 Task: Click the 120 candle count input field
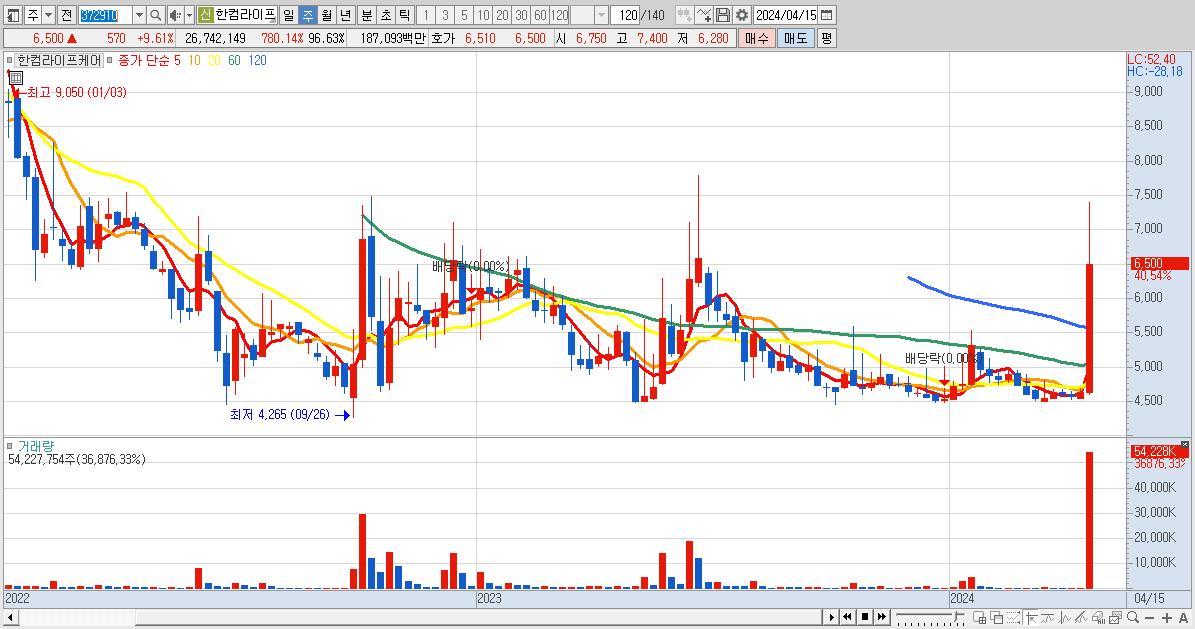pyautogui.click(x=625, y=15)
